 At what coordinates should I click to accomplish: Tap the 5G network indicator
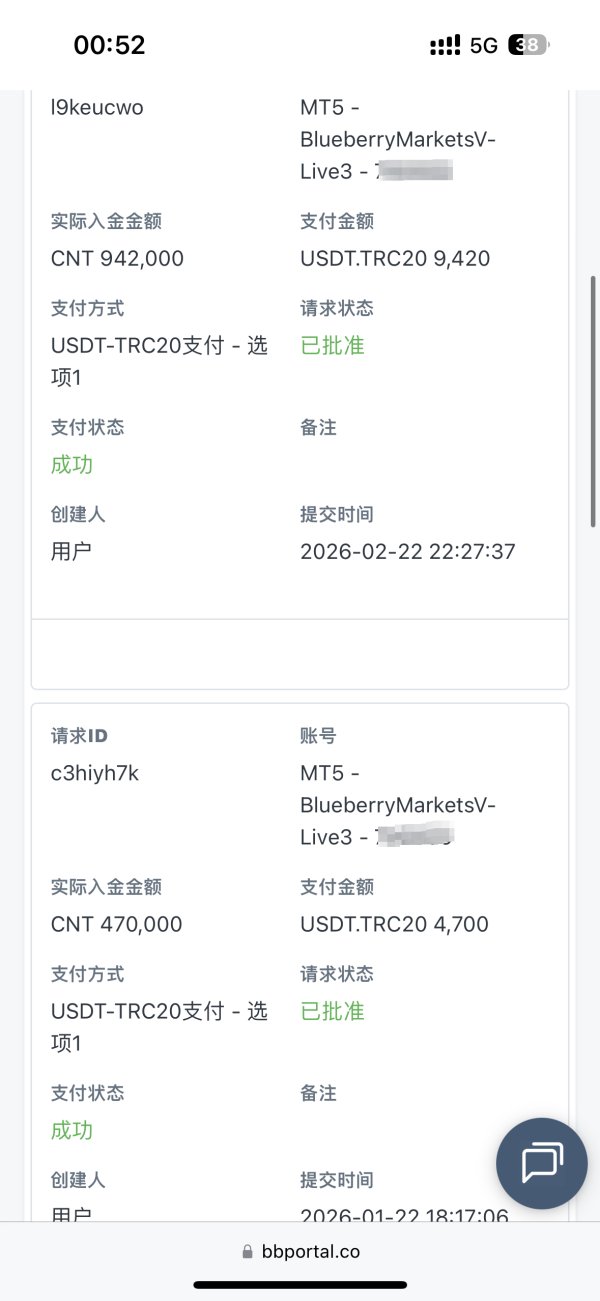pos(483,45)
